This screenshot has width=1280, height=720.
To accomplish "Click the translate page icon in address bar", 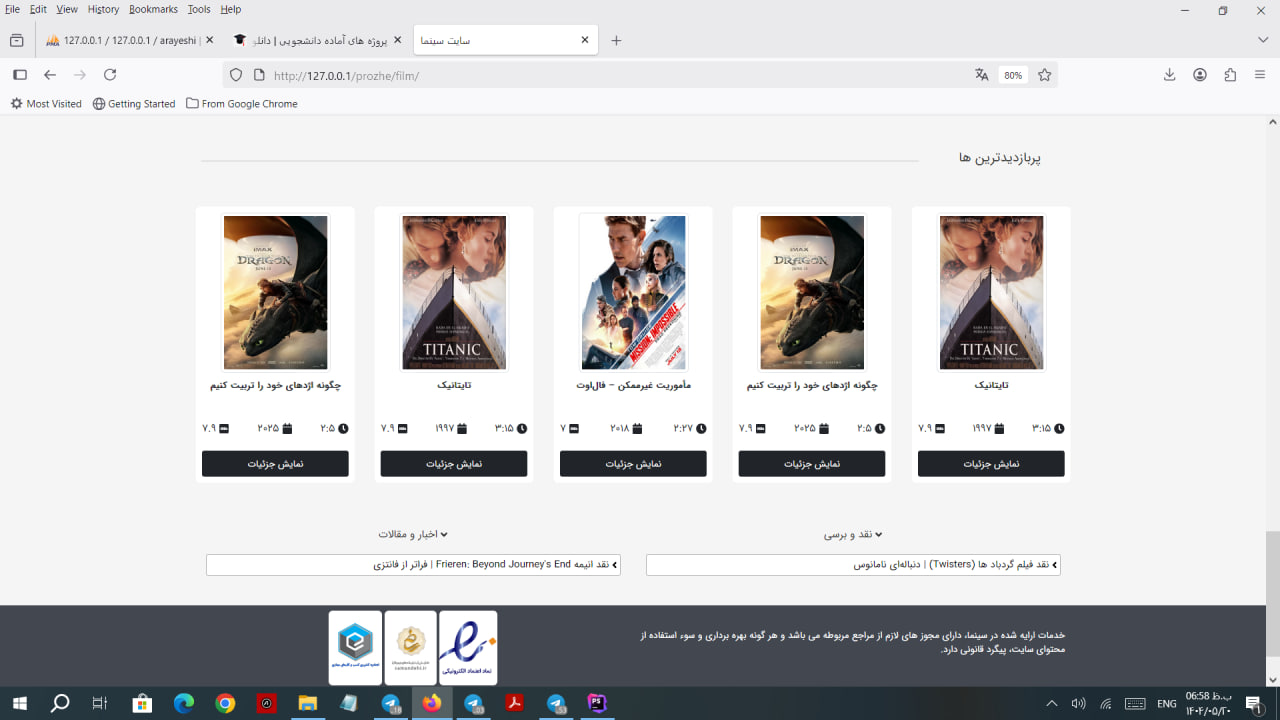I will tap(982, 75).
